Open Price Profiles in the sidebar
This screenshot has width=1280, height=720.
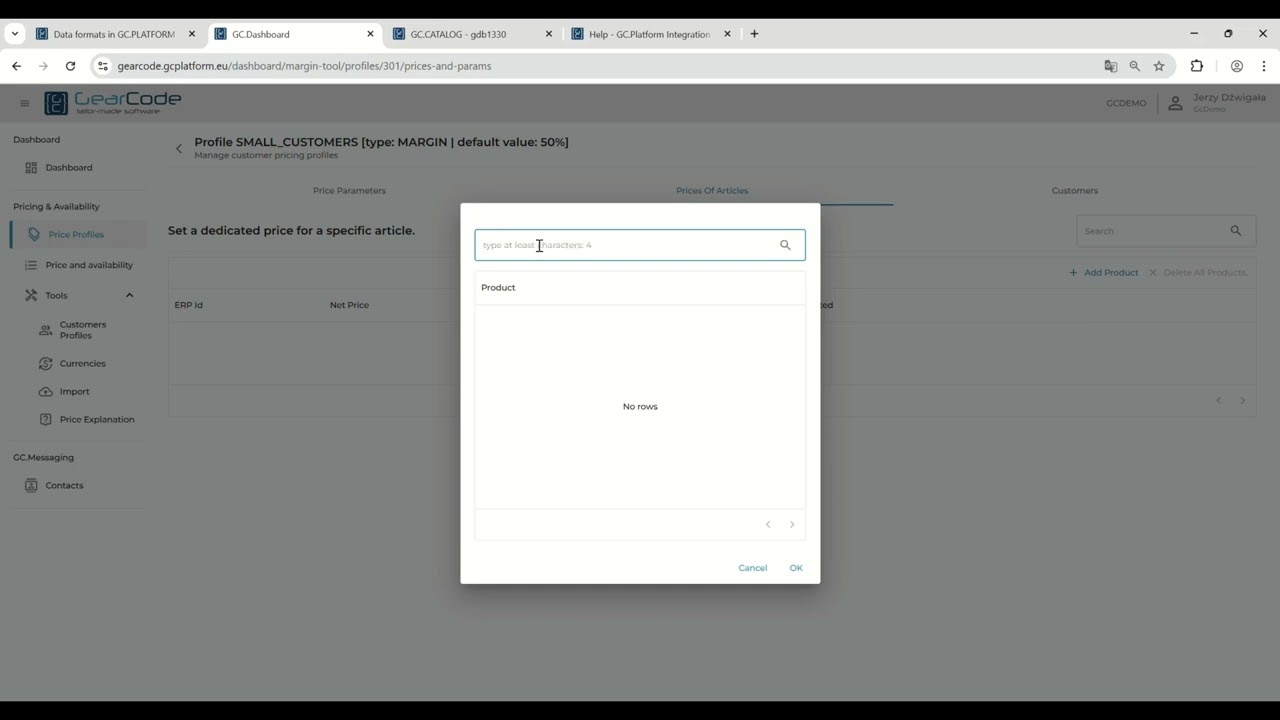click(x=76, y=234)
